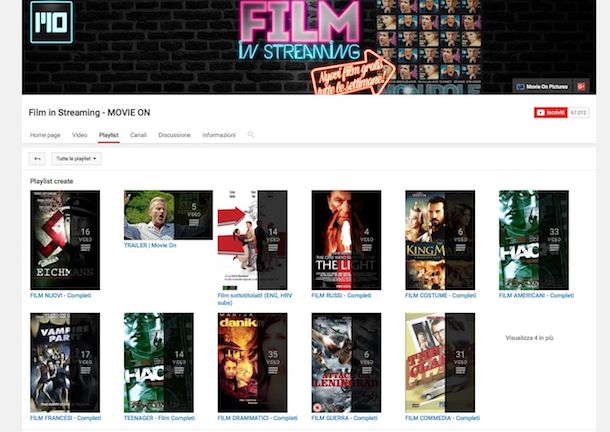Switch to the Video tab

[79, 135]
